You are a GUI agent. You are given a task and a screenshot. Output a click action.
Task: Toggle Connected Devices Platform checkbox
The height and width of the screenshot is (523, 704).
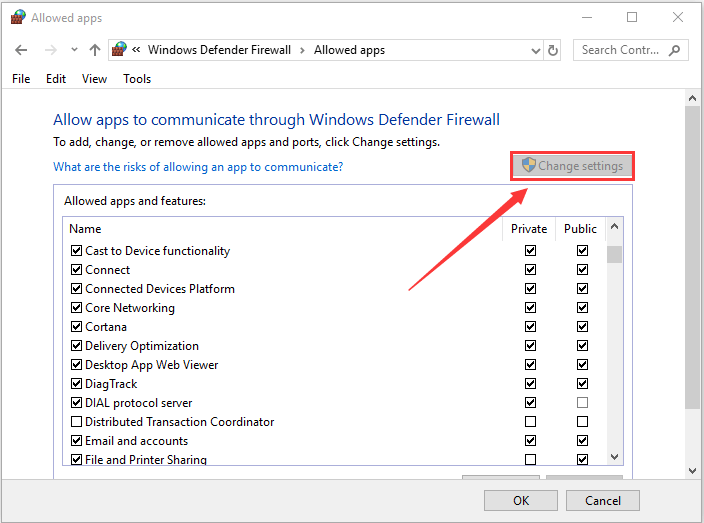click(x=76, y=289)
